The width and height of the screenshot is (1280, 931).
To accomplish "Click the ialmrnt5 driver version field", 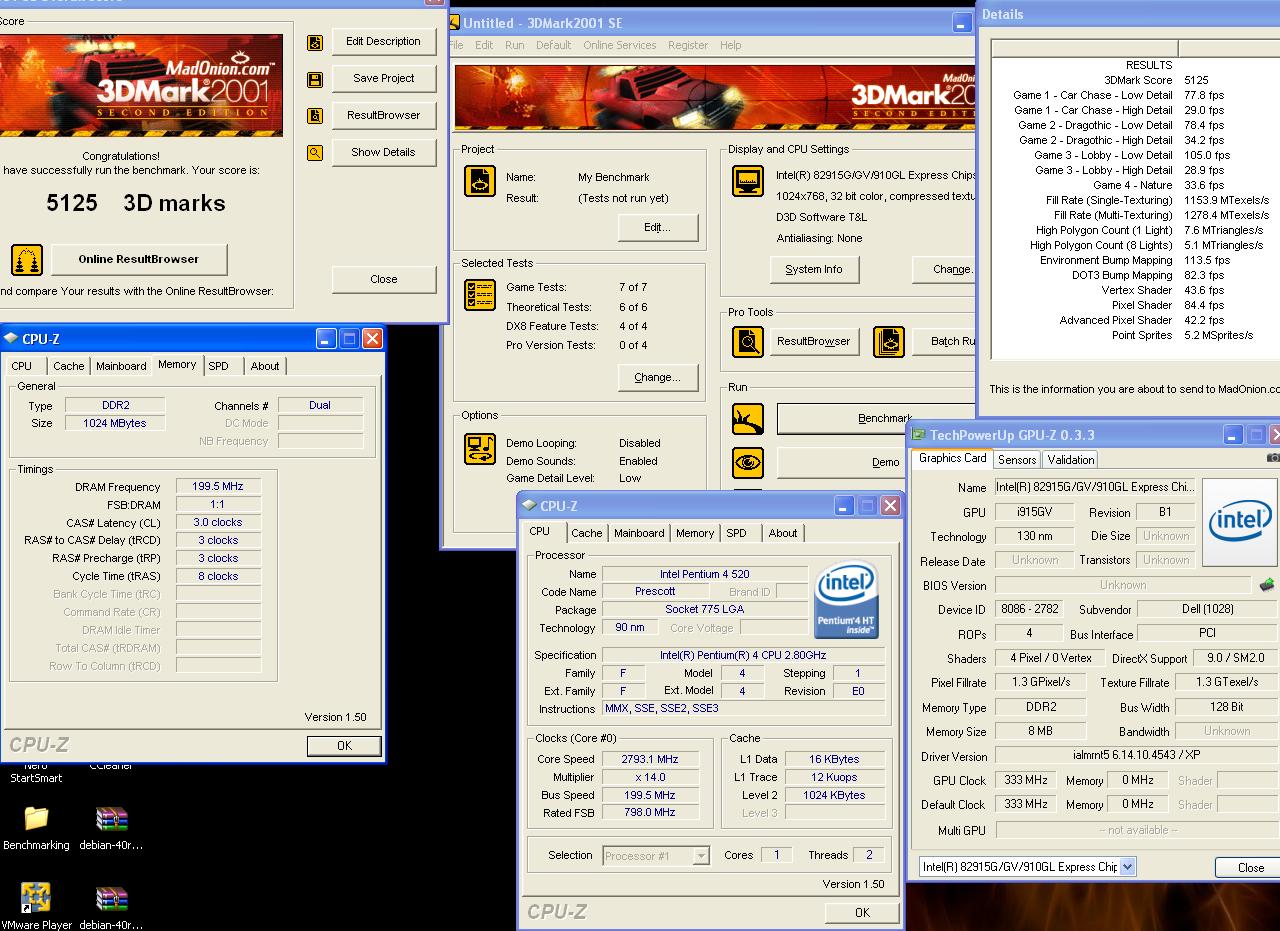I will [1135, 756].
